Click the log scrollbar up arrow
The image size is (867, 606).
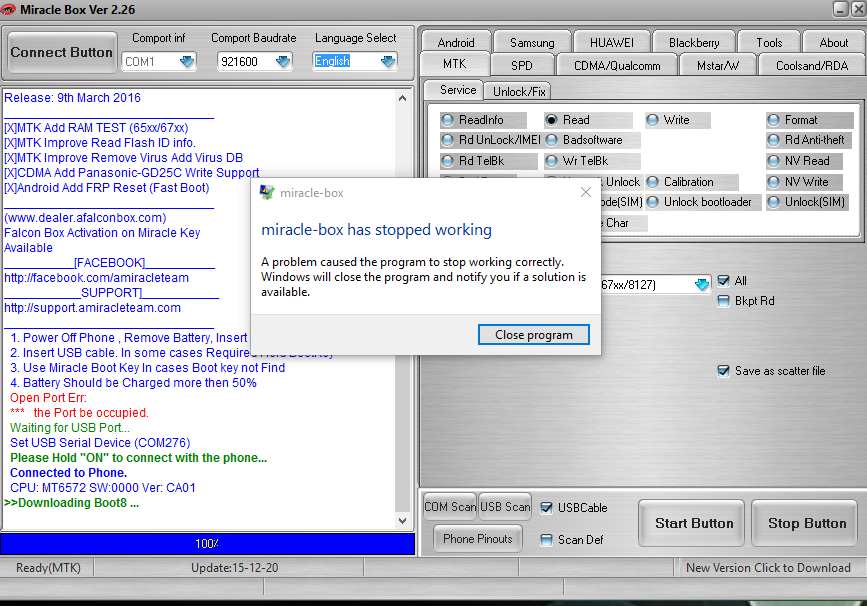pos(403,98)
